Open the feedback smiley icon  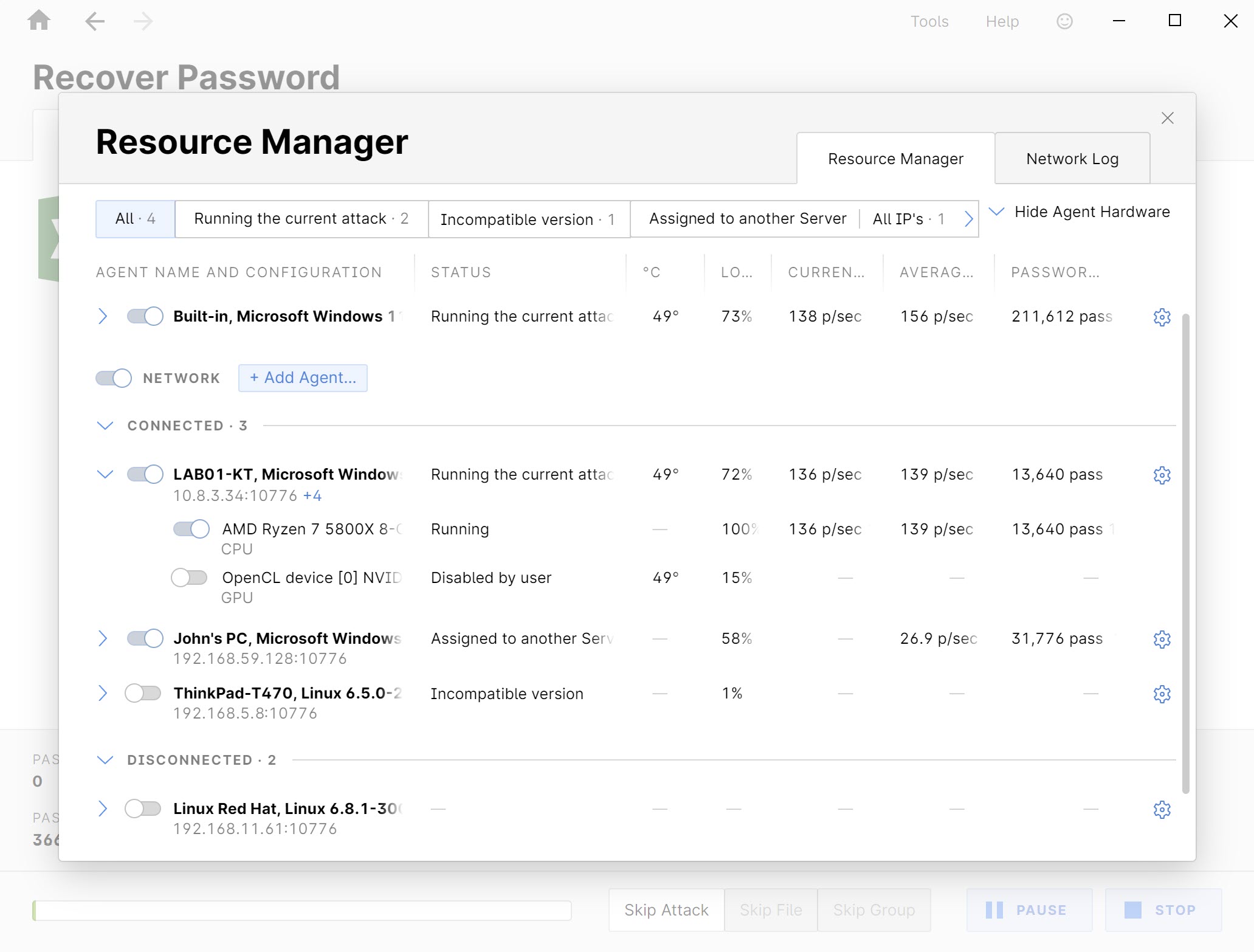coord(1064,21)
